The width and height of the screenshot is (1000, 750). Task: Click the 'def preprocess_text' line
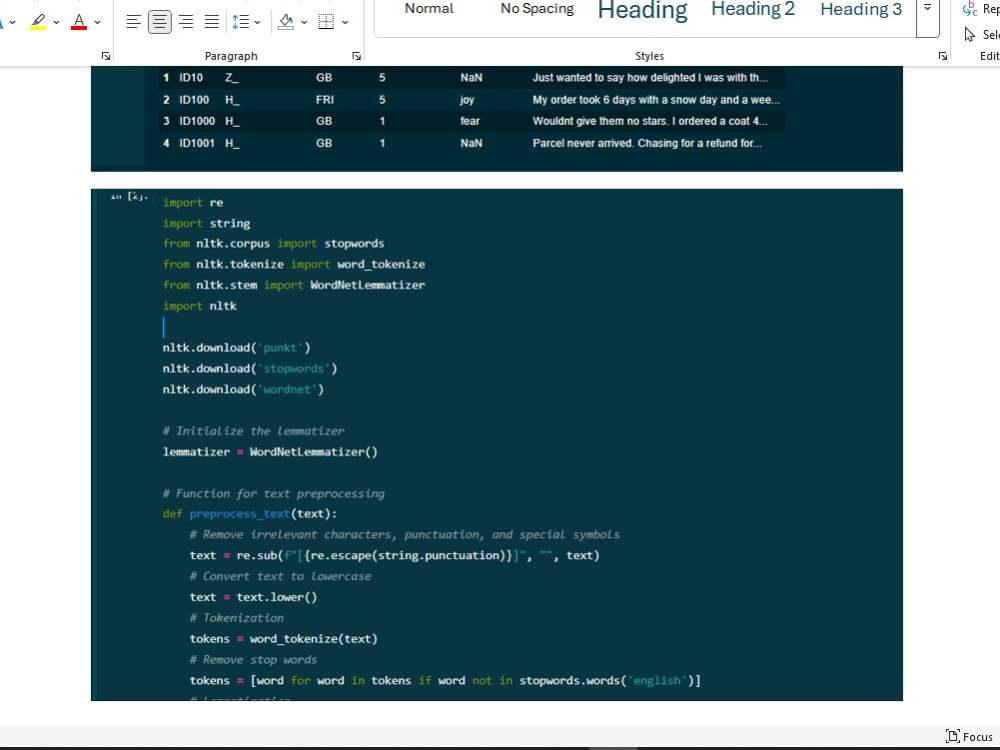[x=250, y=514]
